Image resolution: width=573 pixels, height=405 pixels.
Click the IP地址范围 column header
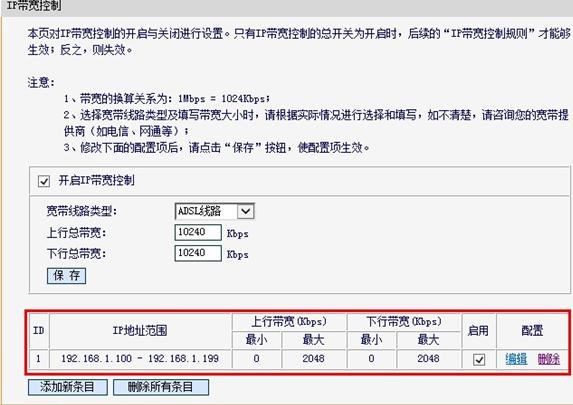click(140, 331)
